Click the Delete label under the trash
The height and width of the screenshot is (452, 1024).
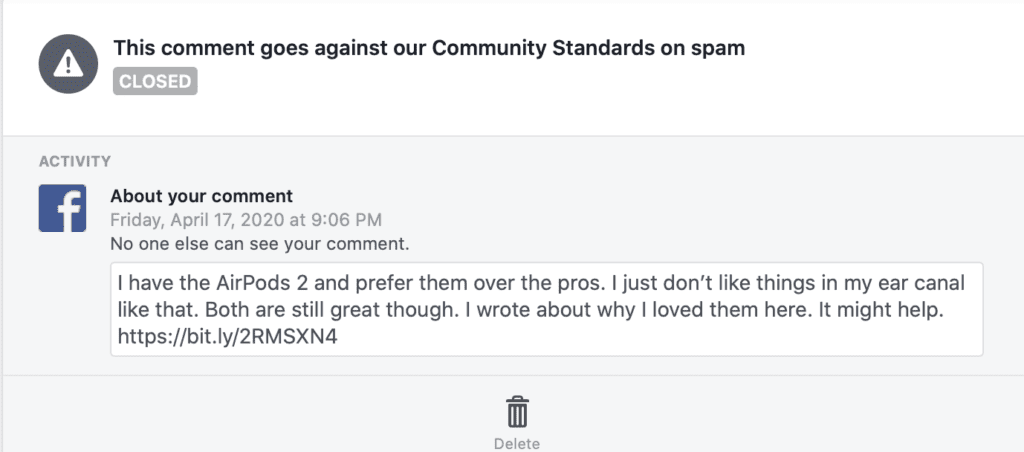[x=517, y=443]
